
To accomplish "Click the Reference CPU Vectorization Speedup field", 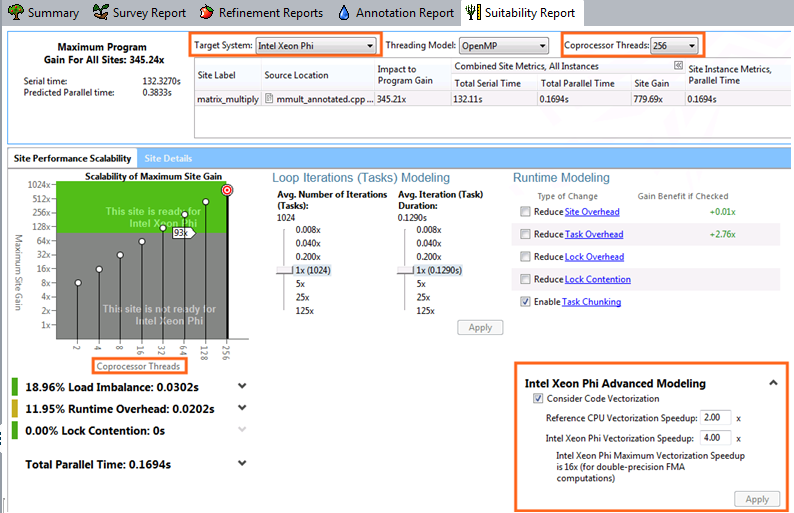I will coord(717,418).
